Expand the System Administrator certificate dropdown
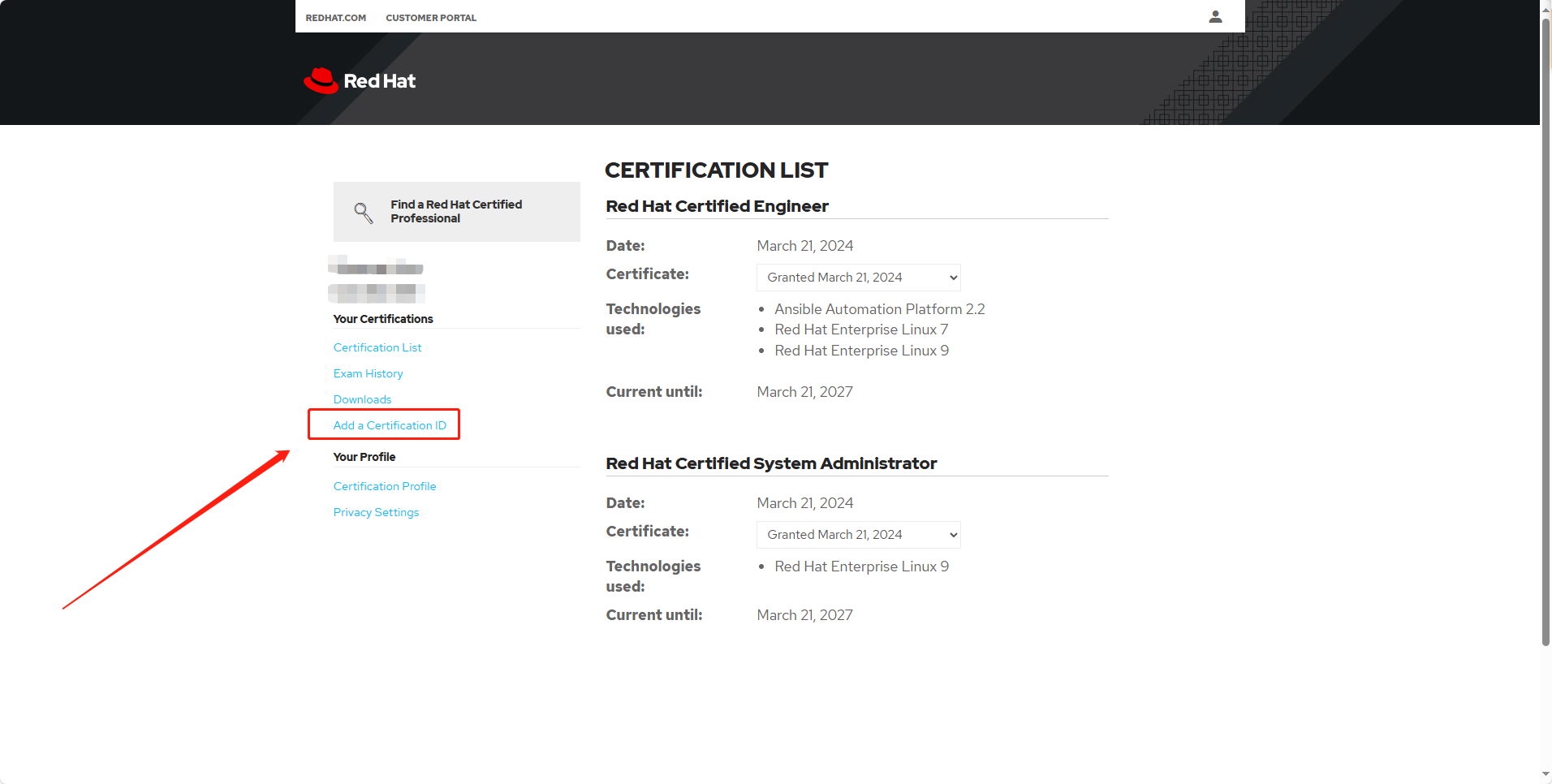 [x=859, y=535]
